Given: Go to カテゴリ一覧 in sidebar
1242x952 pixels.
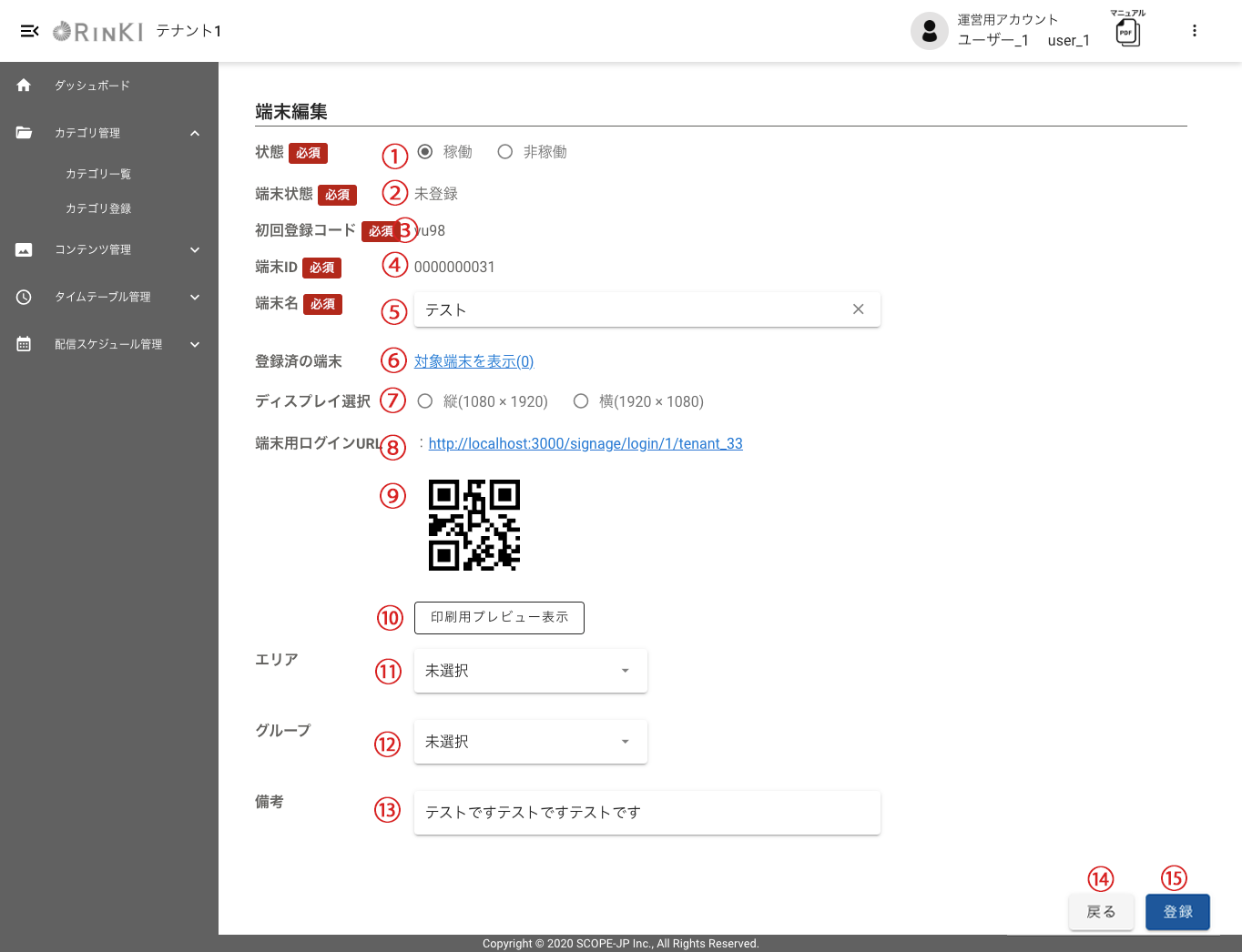Looking at the screenshot, I should 98,174.
